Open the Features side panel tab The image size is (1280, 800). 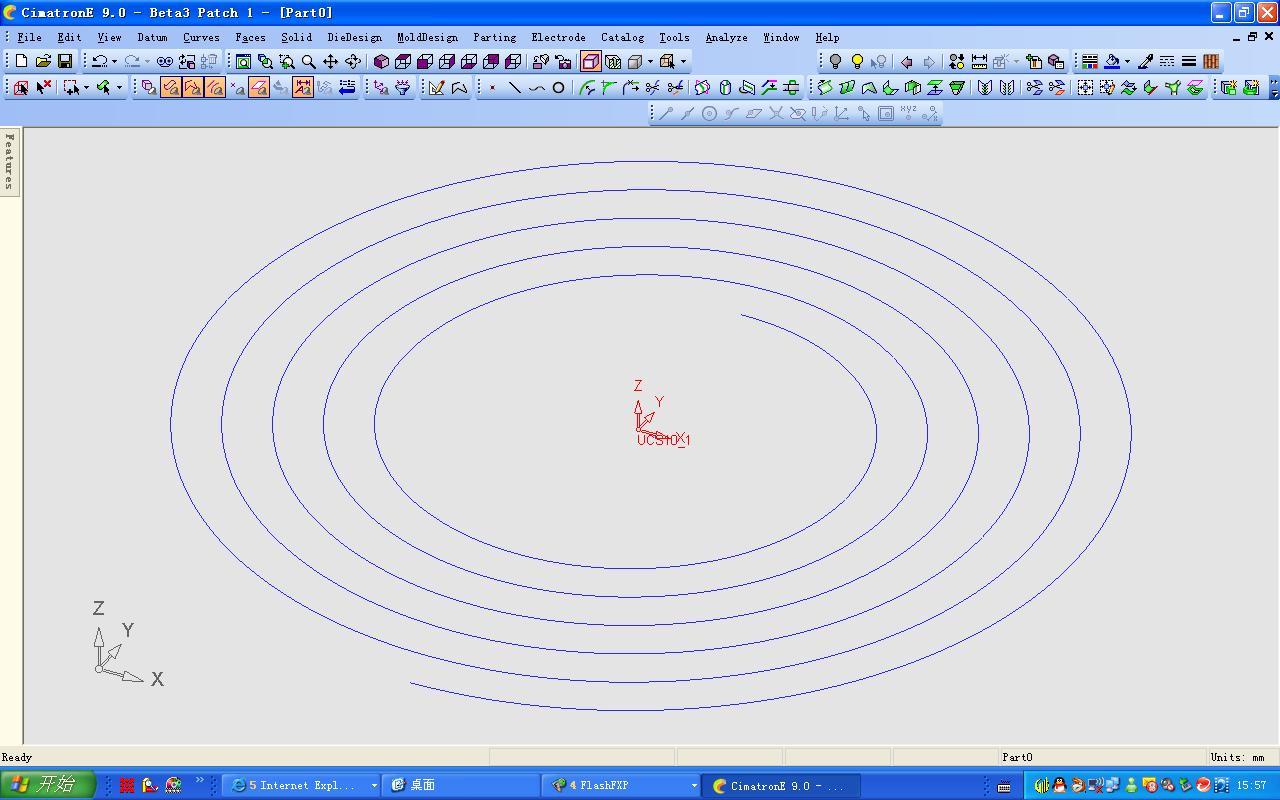tap(10, 161)
